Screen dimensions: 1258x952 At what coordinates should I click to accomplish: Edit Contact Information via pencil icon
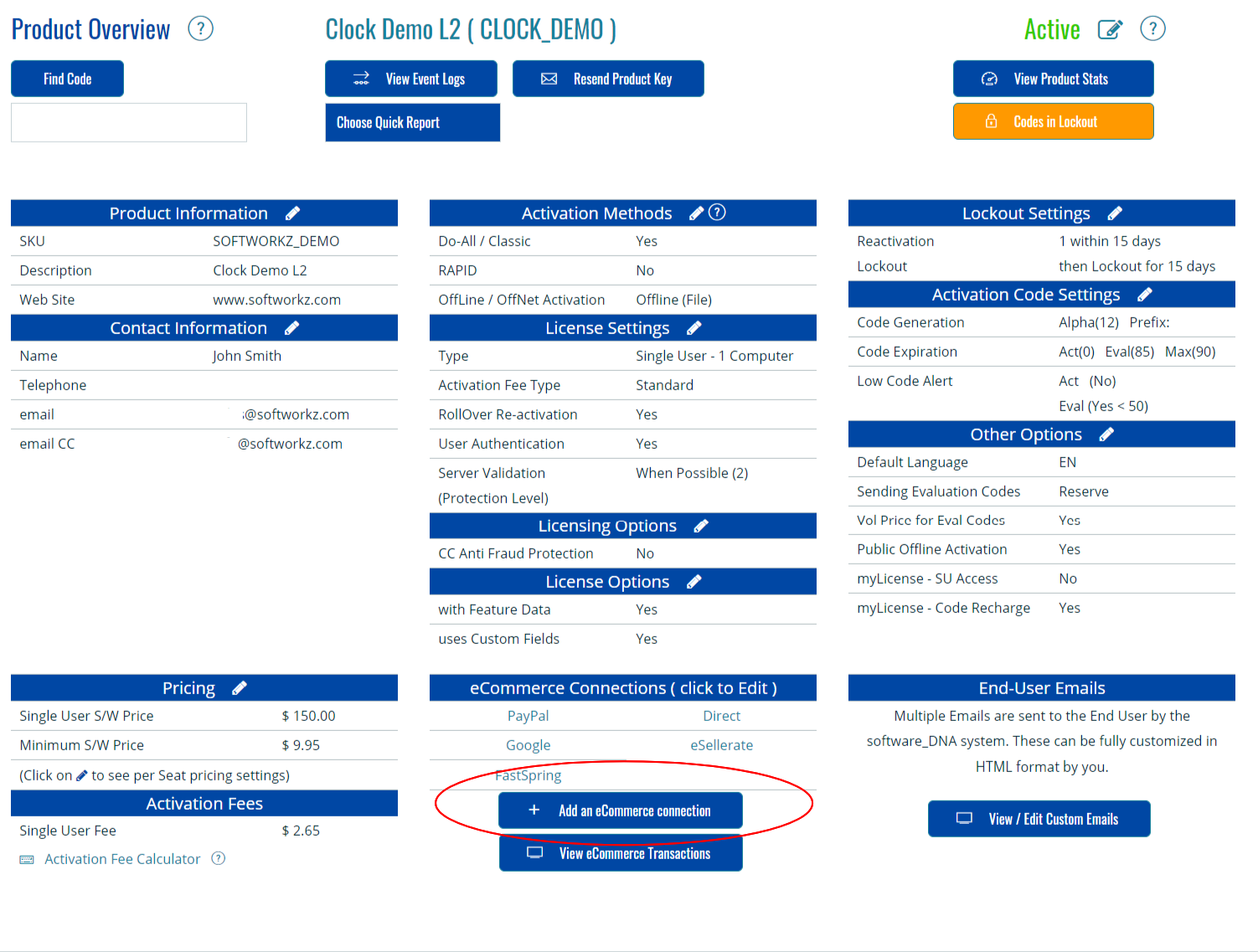coord(291,328)
